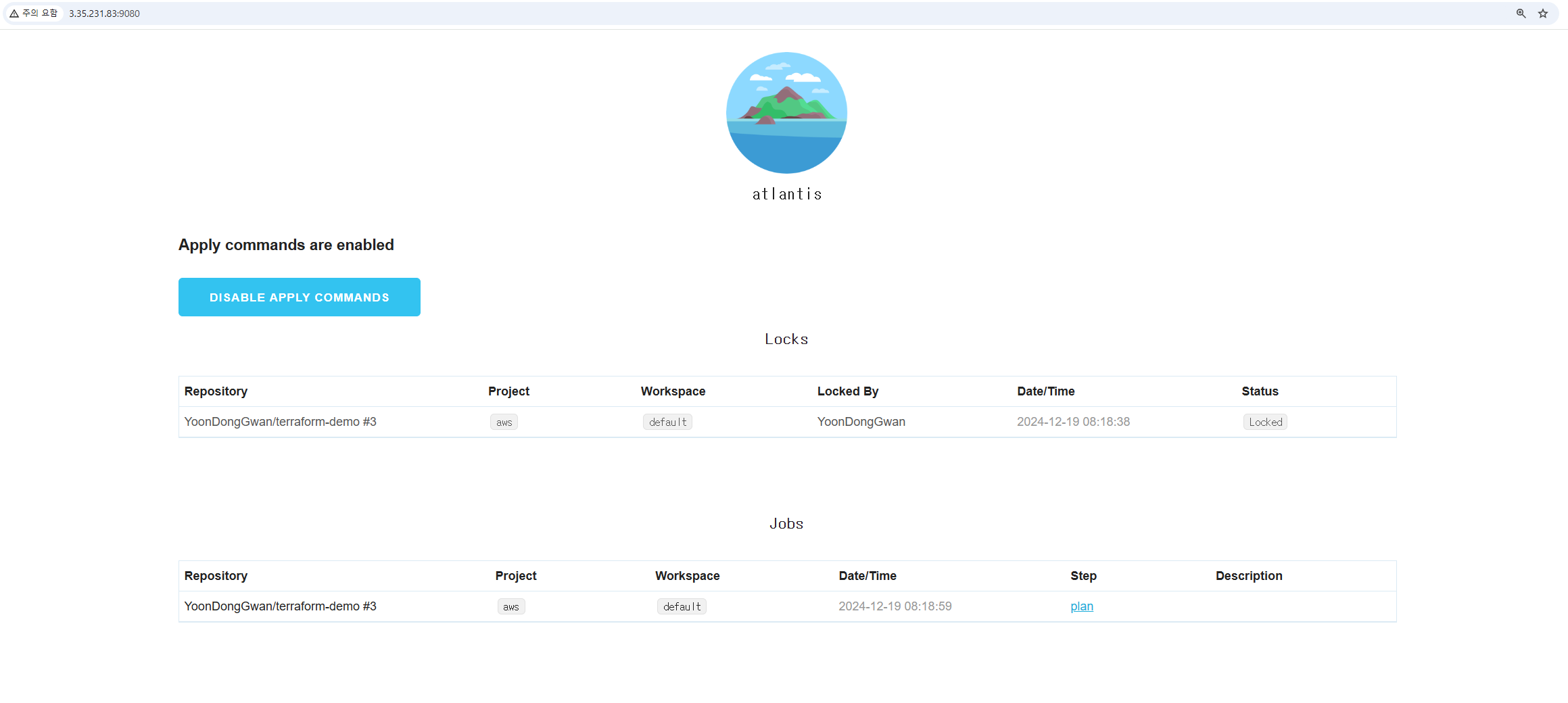Click the Status column header in Locks
The width and height of the screenshot is (1568, 703).
coord(1260,391)
